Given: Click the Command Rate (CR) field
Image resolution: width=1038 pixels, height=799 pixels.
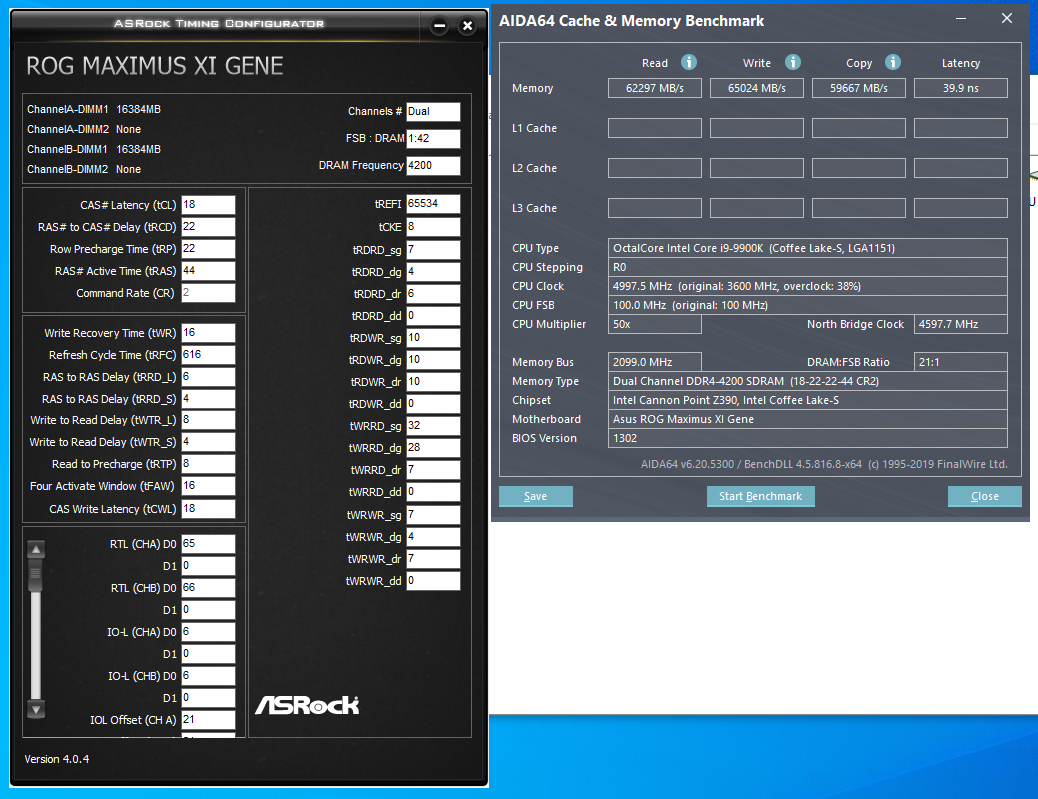Looking at the screenshot, I should pos(209,293).
